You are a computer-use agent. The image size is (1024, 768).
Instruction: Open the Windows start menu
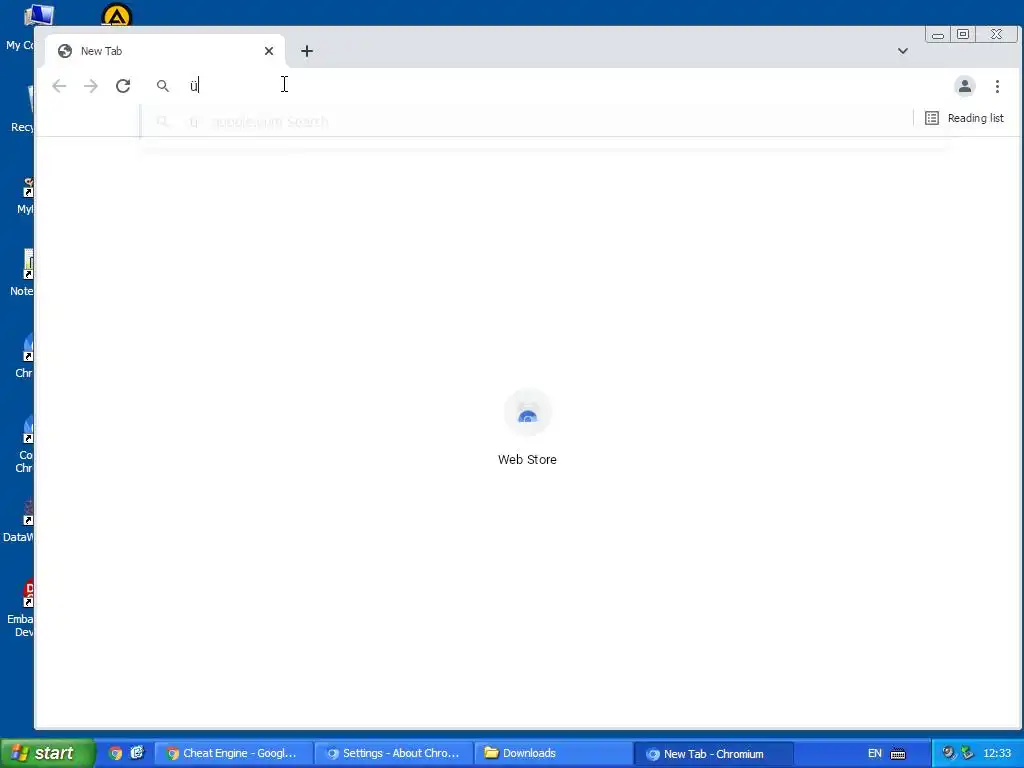tap(47, 753)
